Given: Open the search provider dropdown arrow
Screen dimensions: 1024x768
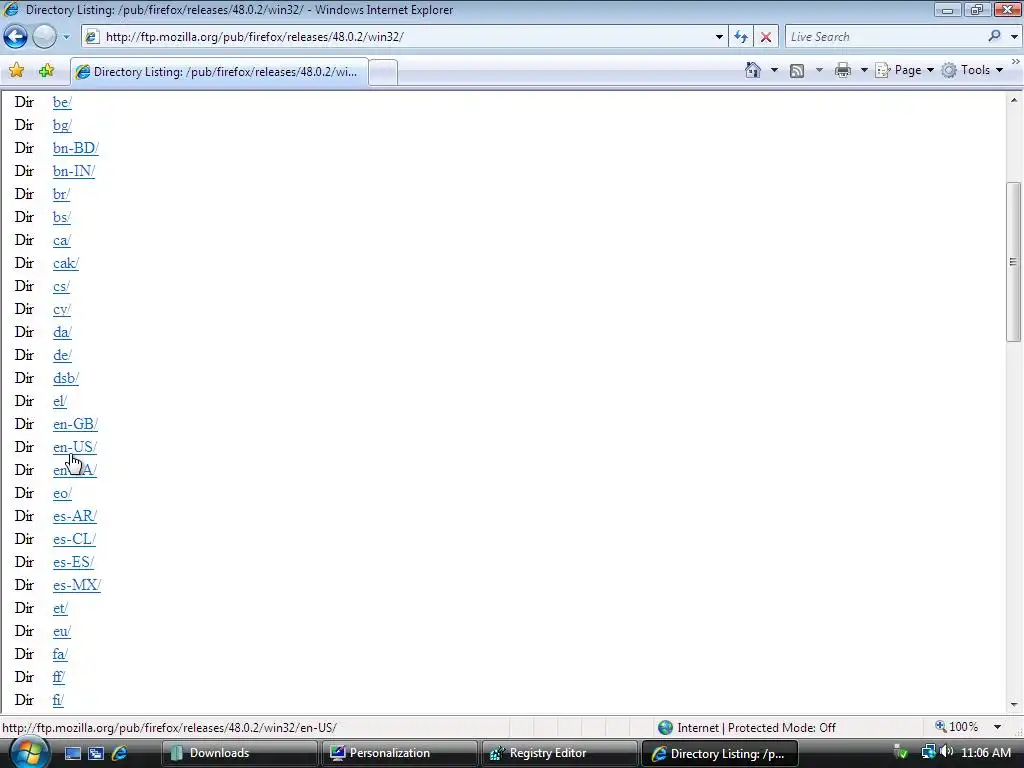Looking at the screenshot, I should click(x=1014, y=37).
